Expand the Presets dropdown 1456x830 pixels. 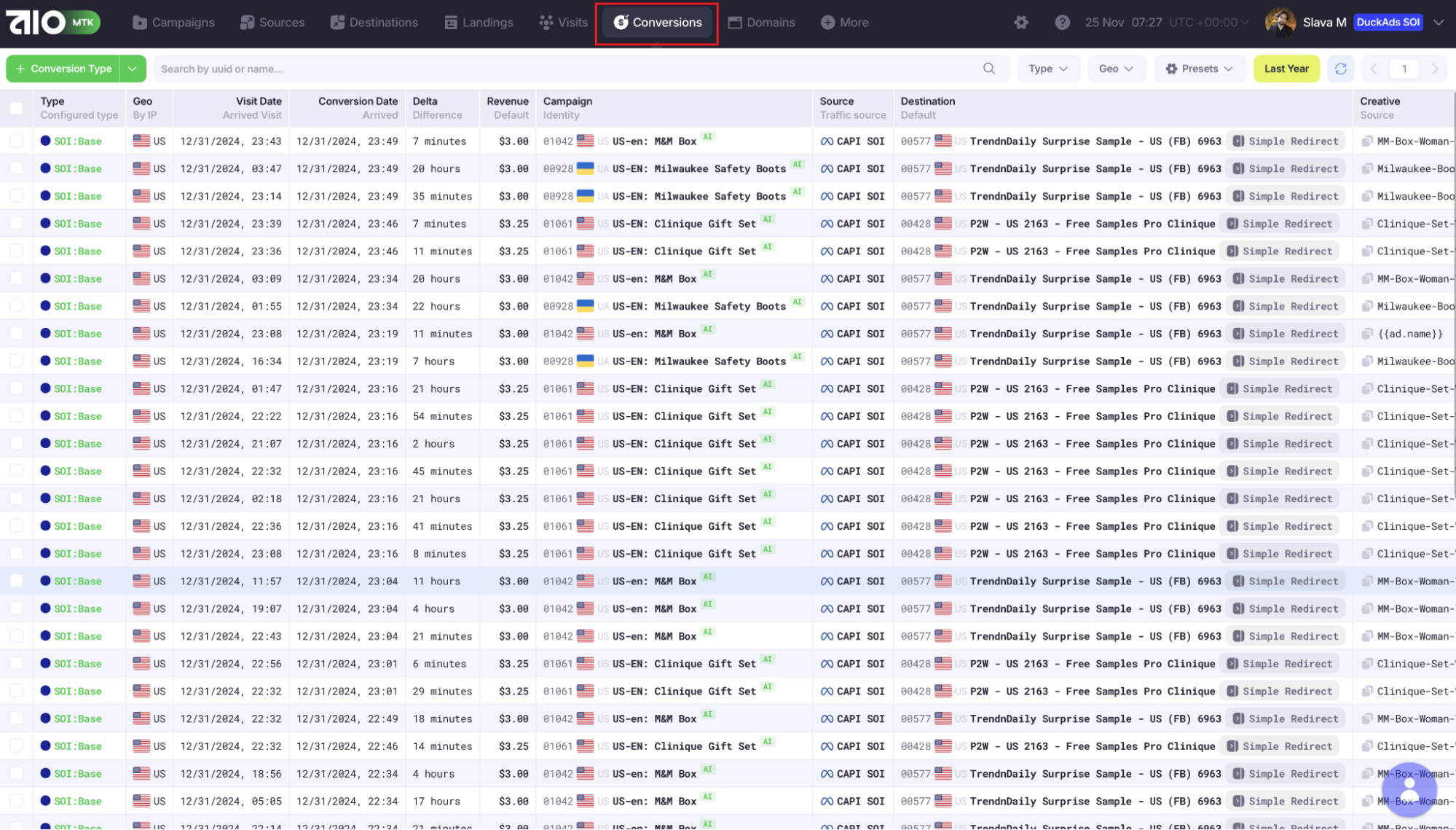[1199, 68]
